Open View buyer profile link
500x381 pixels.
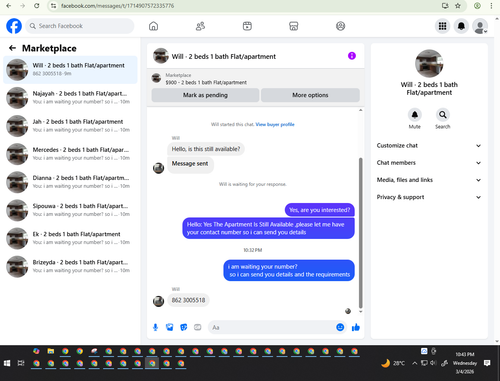pos(275,124)
